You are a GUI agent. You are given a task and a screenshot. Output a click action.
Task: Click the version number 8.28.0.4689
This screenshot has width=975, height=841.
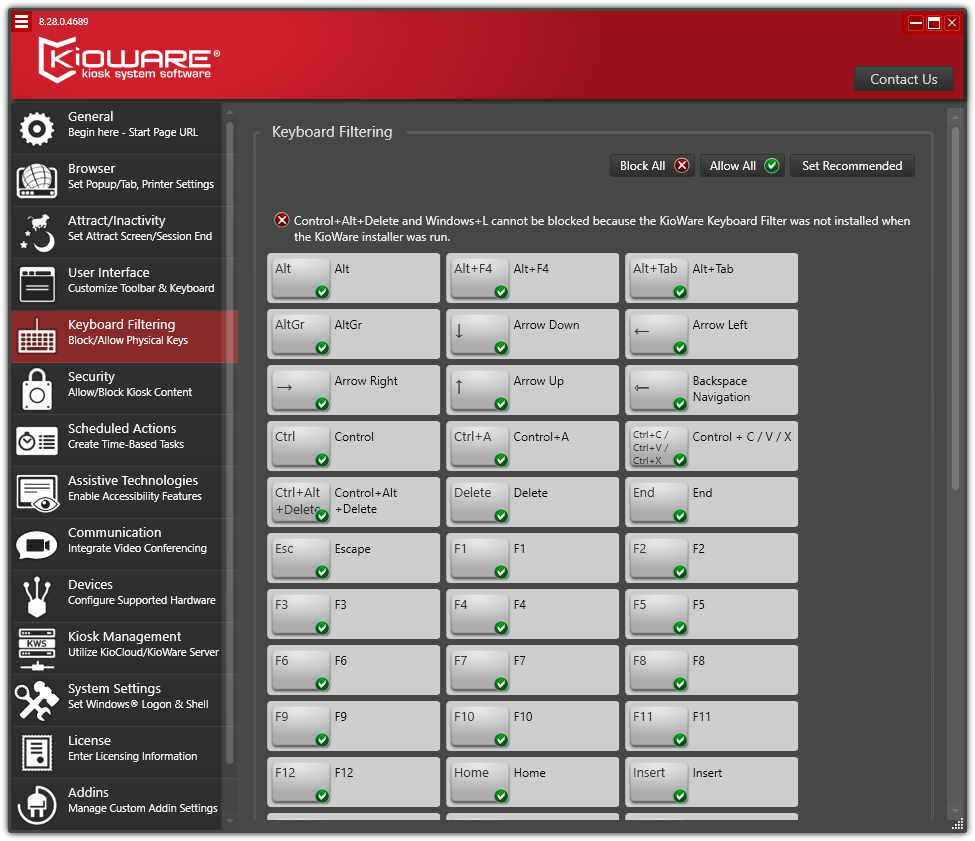pos(63,22)
